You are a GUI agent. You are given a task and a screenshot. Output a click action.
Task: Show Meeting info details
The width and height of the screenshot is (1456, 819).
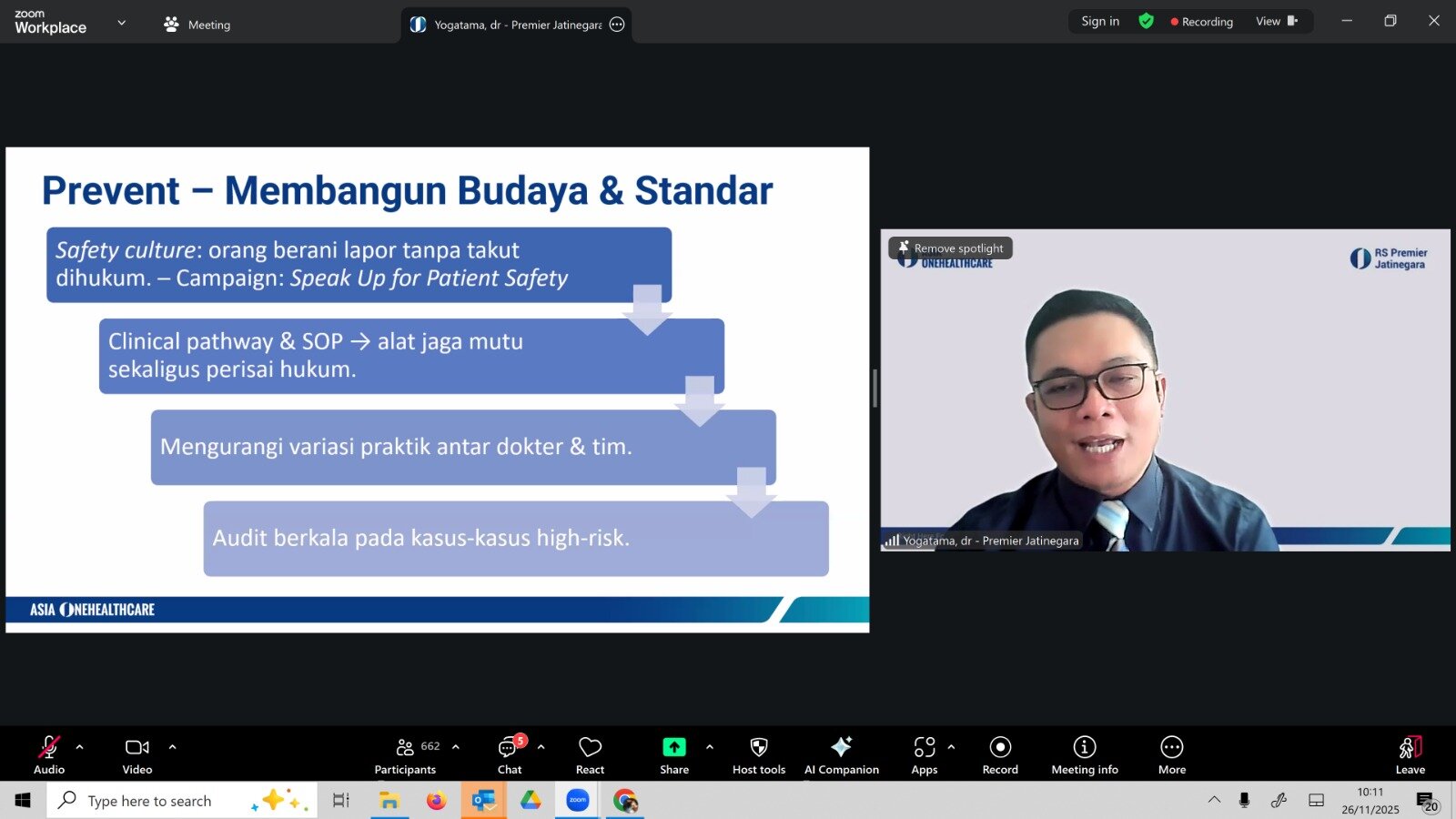(1085, 754)
